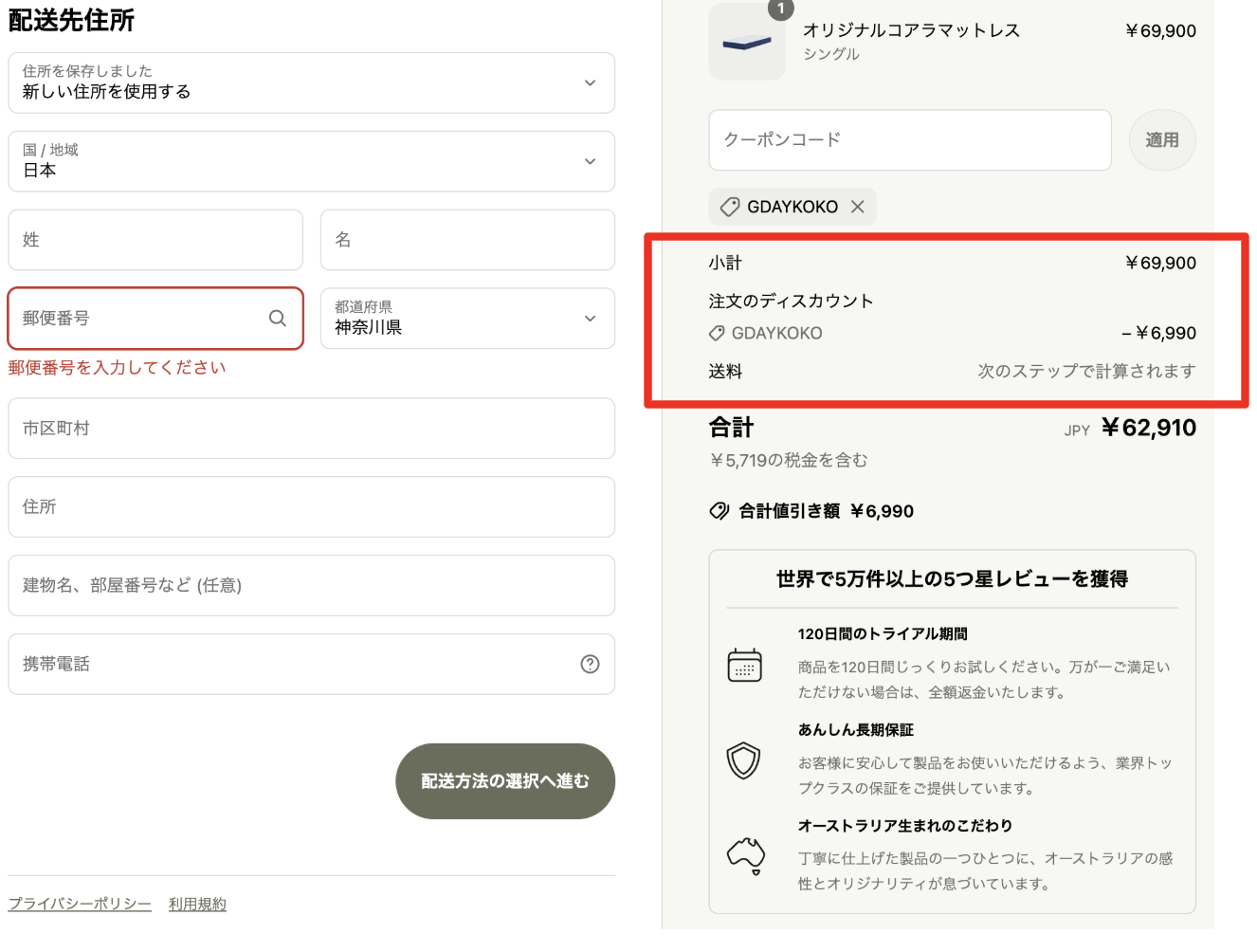
Task: Click the 適用 apply coupon button
Action: [x=1162, y=140]
